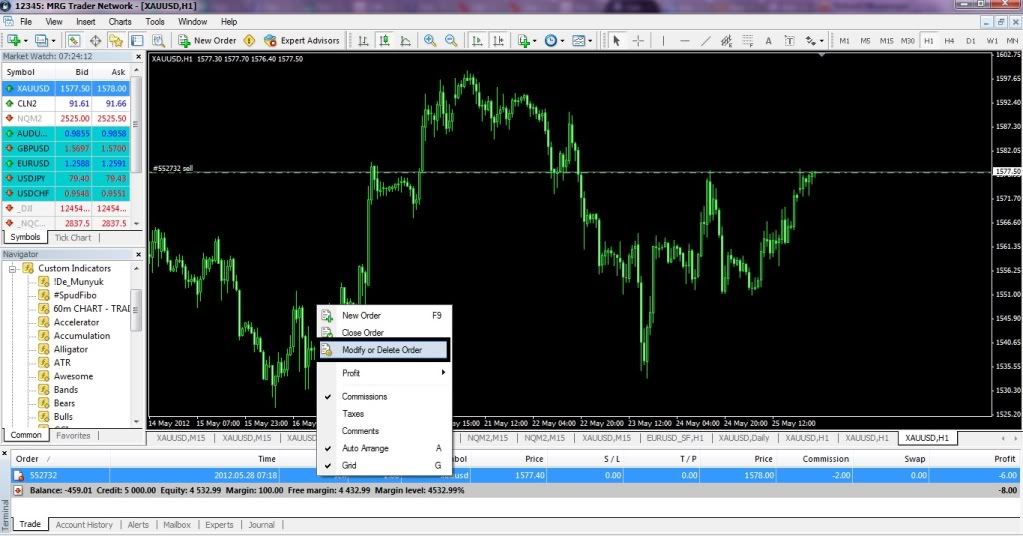
Task: Toggle chart auto scroll icon
Action: click(477, 40)
